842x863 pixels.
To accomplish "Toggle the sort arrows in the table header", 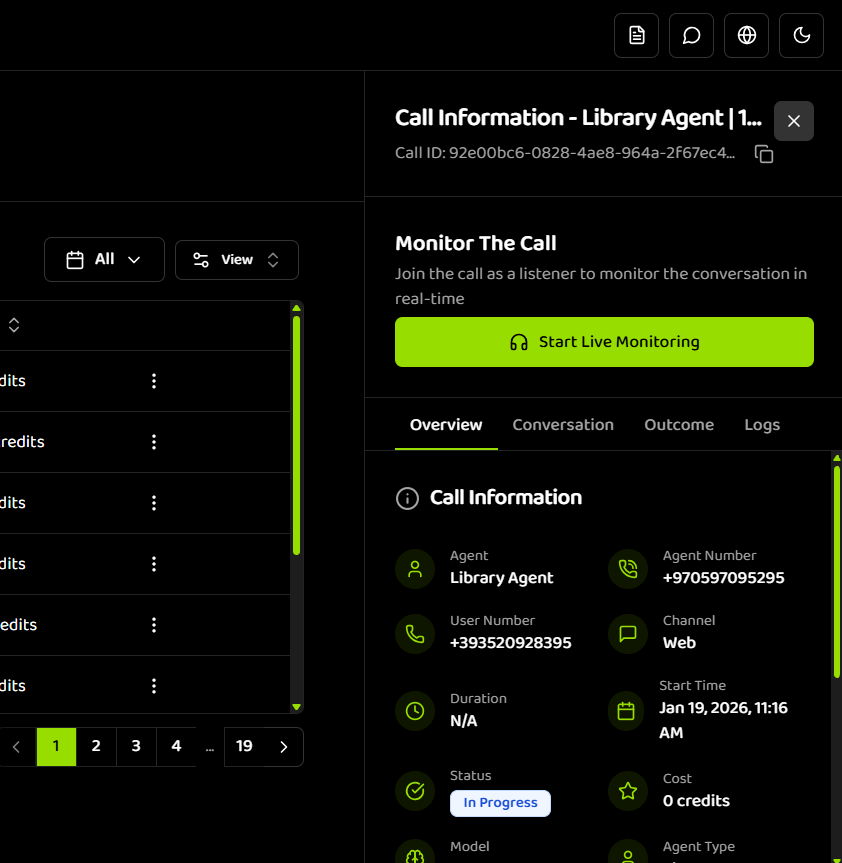I will pos(14,324).
